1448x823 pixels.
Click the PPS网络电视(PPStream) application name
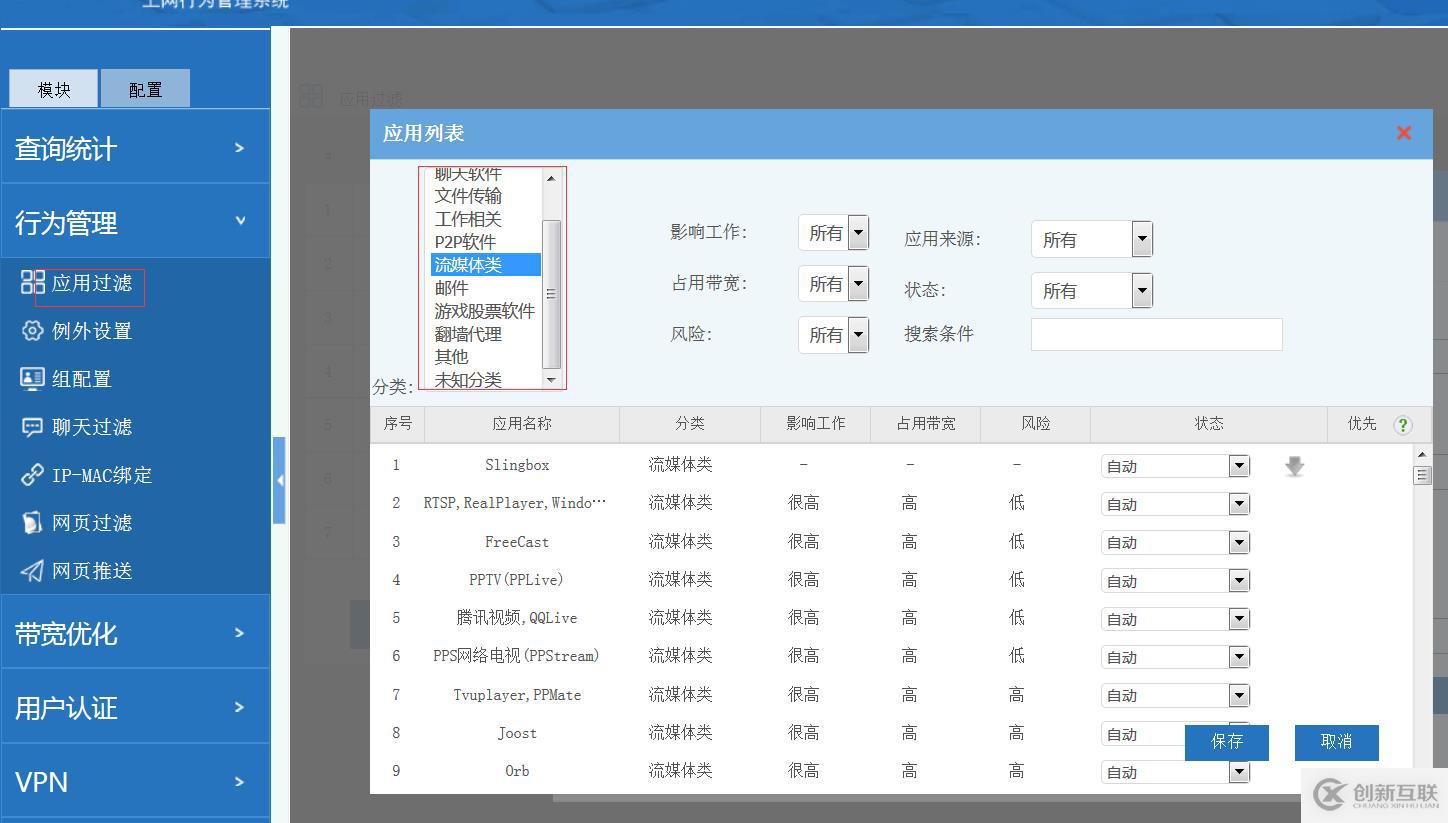pos(516,656)
